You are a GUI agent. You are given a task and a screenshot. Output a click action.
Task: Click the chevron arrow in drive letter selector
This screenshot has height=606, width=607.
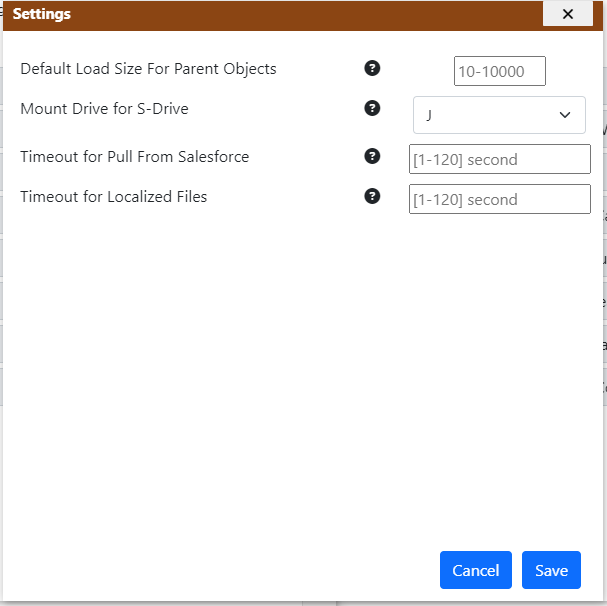563,115
